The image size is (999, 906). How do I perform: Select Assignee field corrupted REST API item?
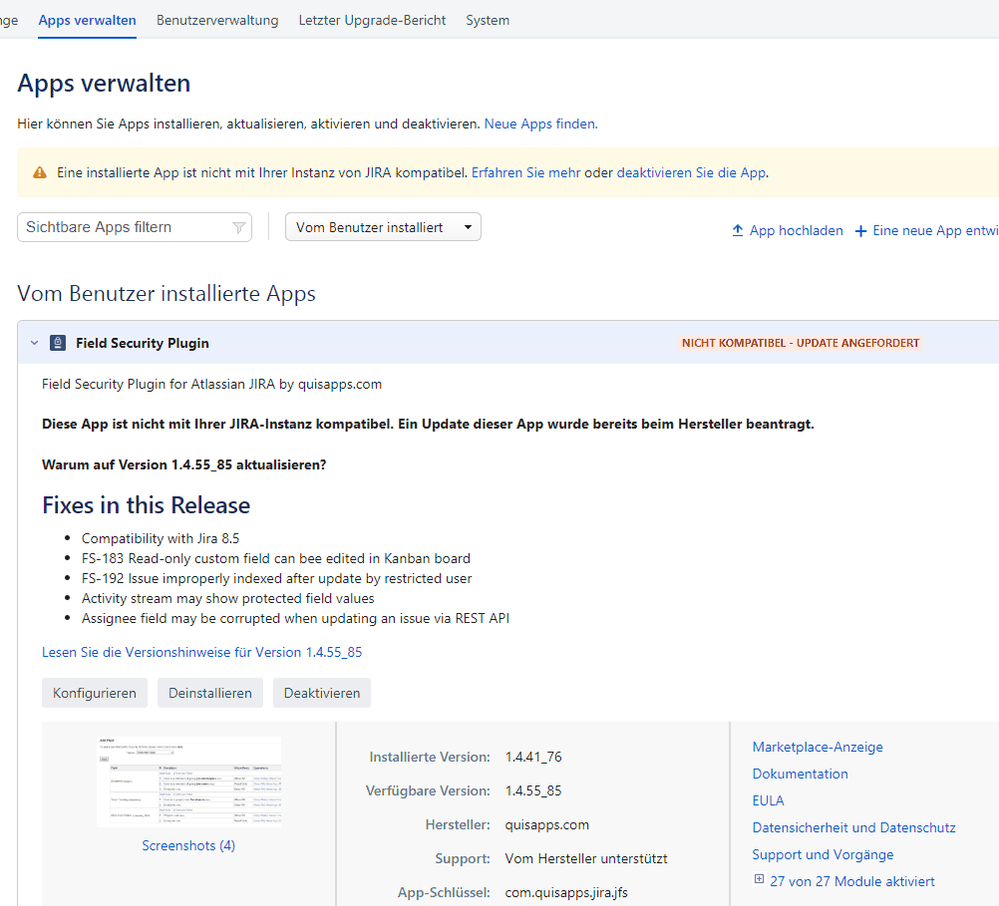(296, 618)
